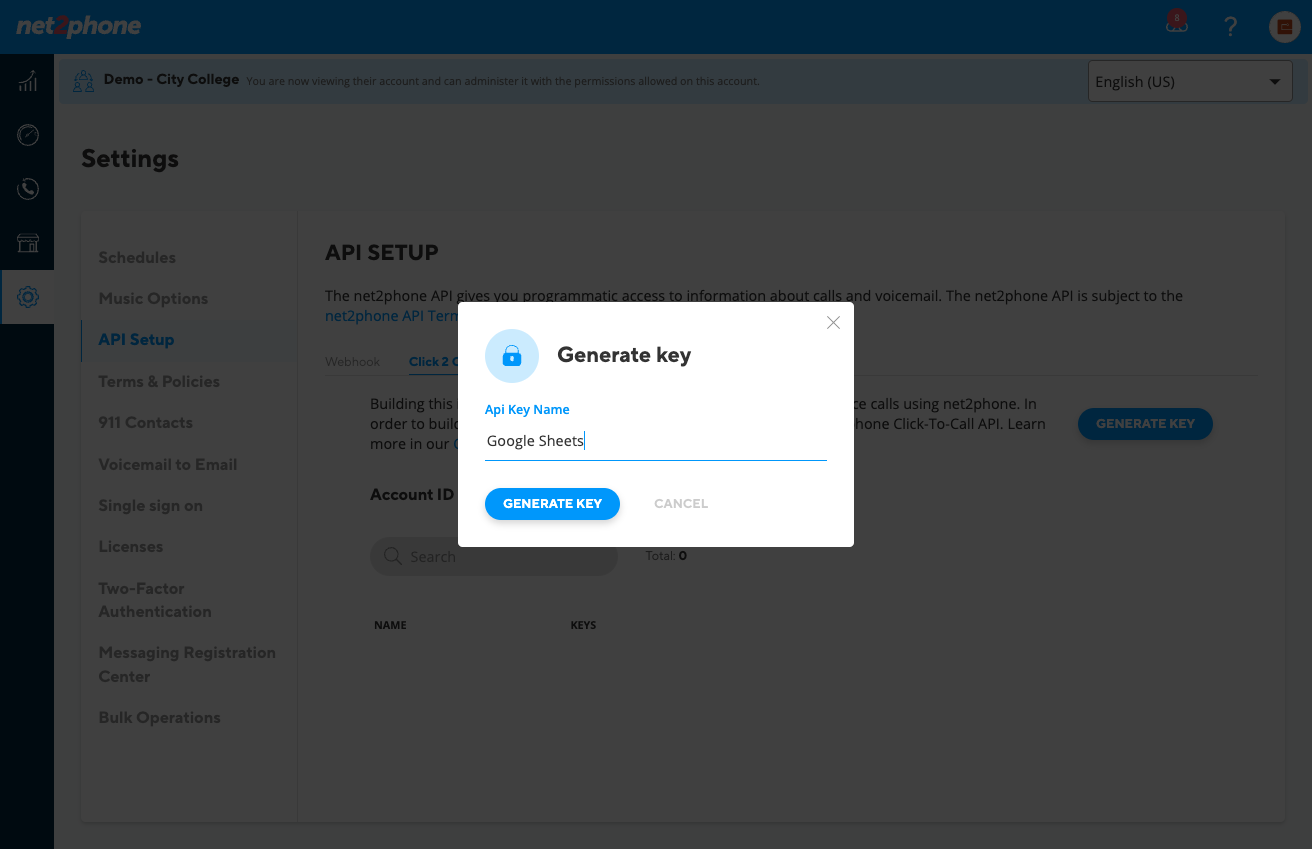Switch to the Webhook tab
This screenshot has width=1312, height=849.
[353, 362]
